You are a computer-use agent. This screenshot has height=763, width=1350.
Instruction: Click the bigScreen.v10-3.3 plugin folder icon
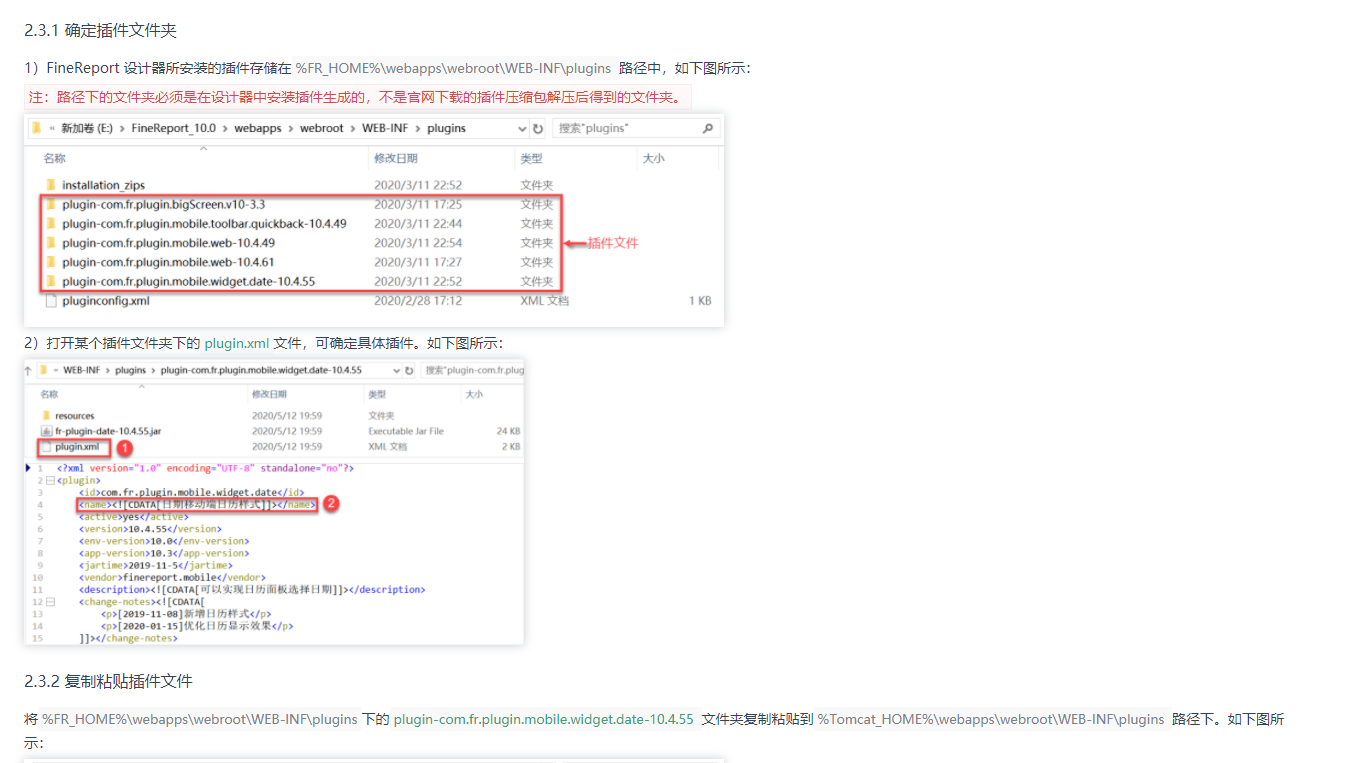[50, 204]
